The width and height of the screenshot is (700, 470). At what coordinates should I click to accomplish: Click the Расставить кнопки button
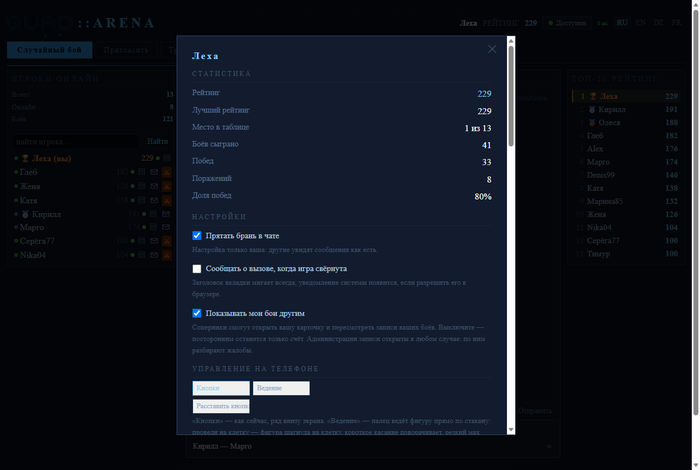tap(221, 406)
